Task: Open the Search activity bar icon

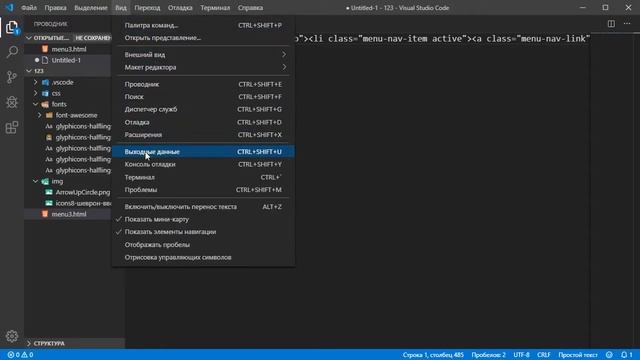Action: (x=12, y=52)
